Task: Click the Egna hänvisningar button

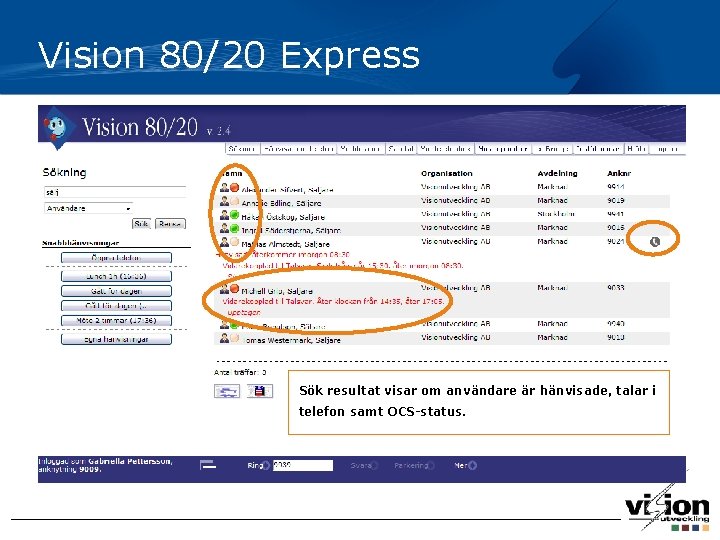Action: tap(116, 339)
